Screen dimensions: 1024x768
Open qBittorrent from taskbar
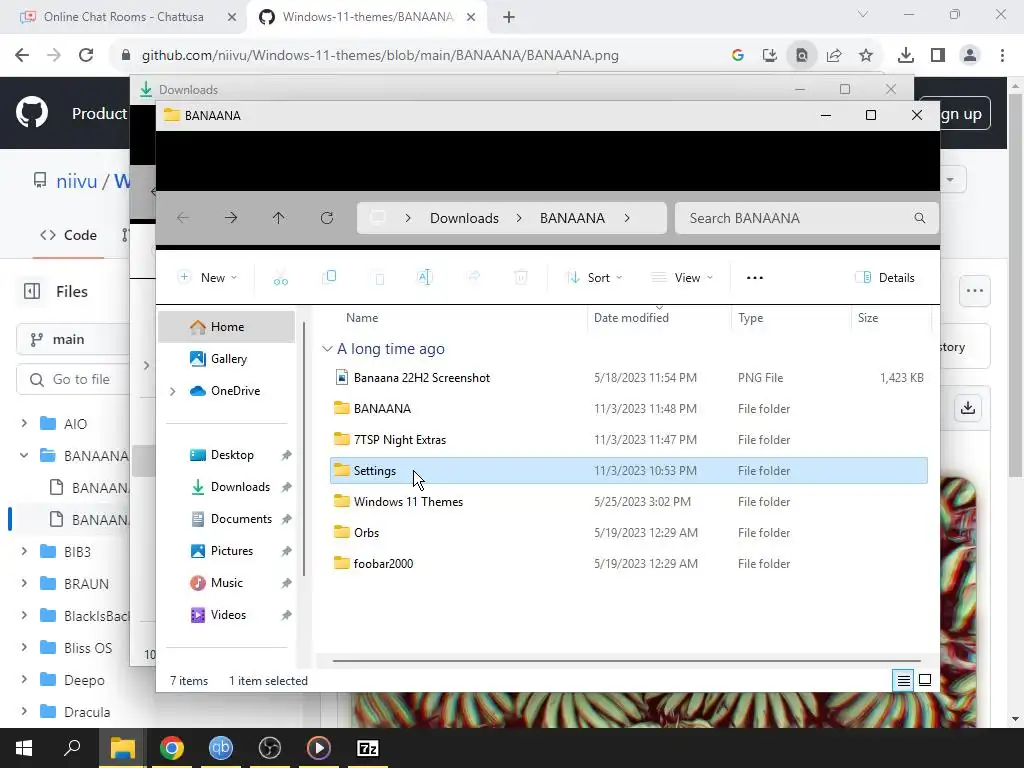point(221,748)
